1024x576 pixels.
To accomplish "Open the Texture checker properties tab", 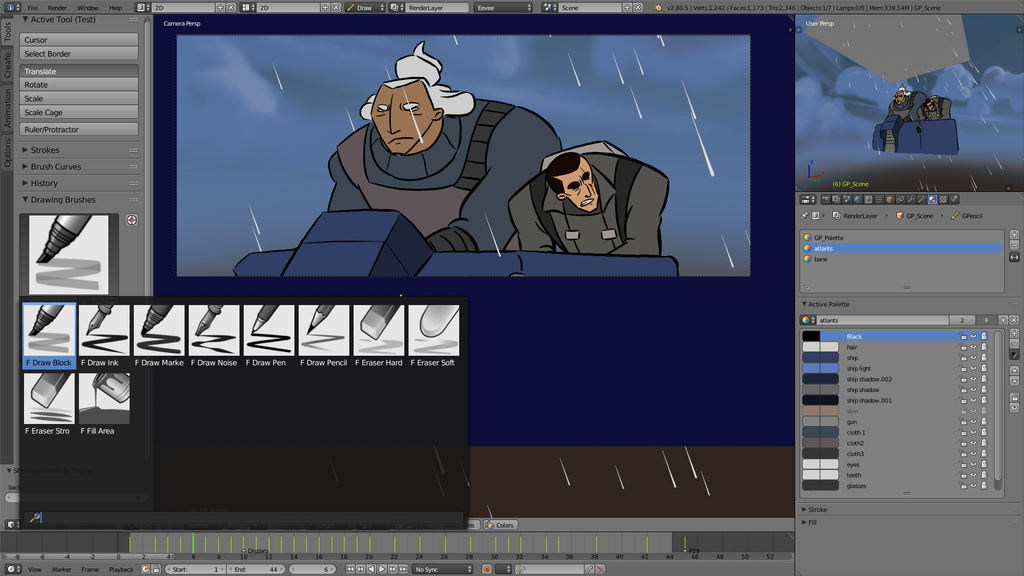I will pos(943,199).
